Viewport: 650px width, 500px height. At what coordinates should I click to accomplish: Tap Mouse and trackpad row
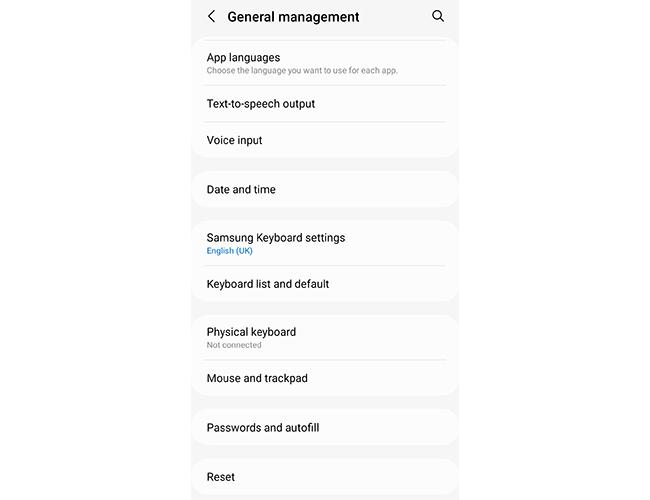[325, 378]
